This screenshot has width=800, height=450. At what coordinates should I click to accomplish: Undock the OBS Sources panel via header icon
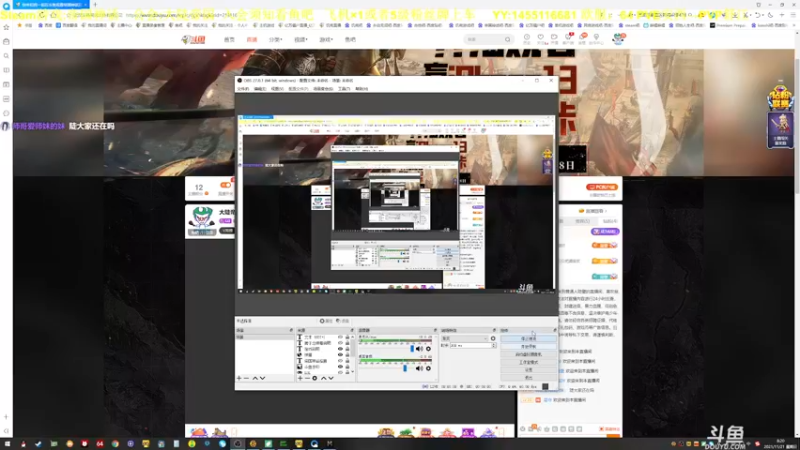(352, 331)
